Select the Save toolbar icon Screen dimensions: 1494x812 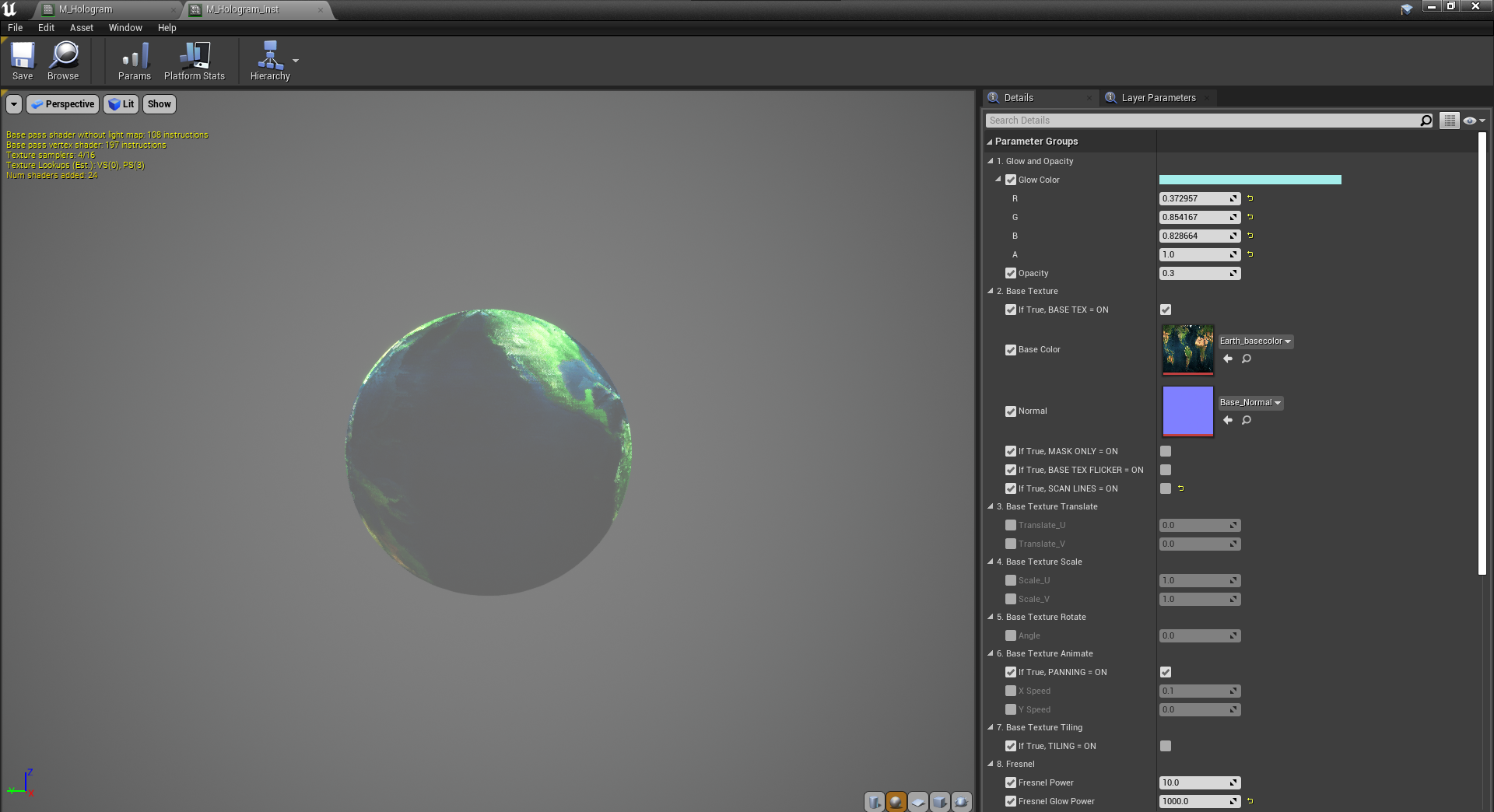pyautogui.click(x=22, y=61)
